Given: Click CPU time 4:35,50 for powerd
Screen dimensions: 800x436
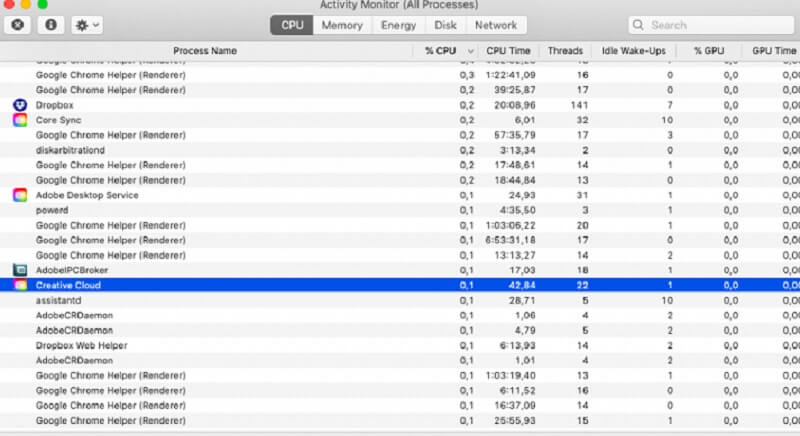Looking at the screenshot, I should click(517, 210).
